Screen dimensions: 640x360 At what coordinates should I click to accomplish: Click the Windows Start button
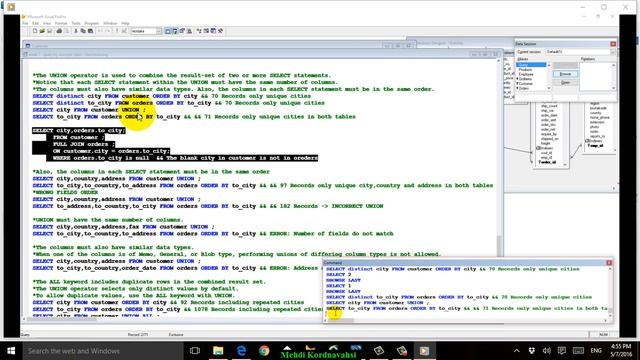[11, 351]
